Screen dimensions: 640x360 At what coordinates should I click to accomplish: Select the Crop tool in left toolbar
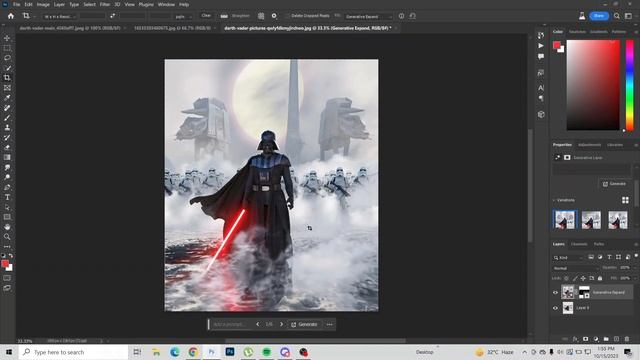point(7,78)
